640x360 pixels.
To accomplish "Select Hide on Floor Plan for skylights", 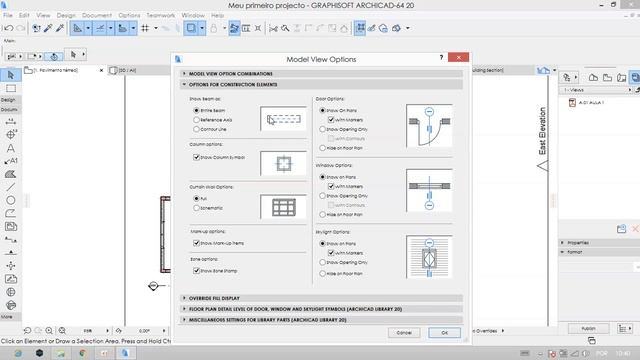I will point(322,274).
